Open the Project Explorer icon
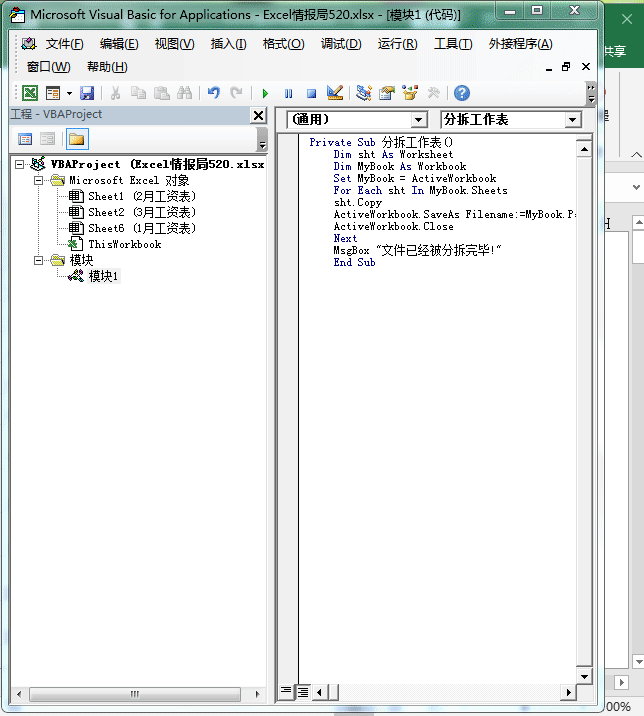The width and height of the screenshot is (644, 716). 364,93
